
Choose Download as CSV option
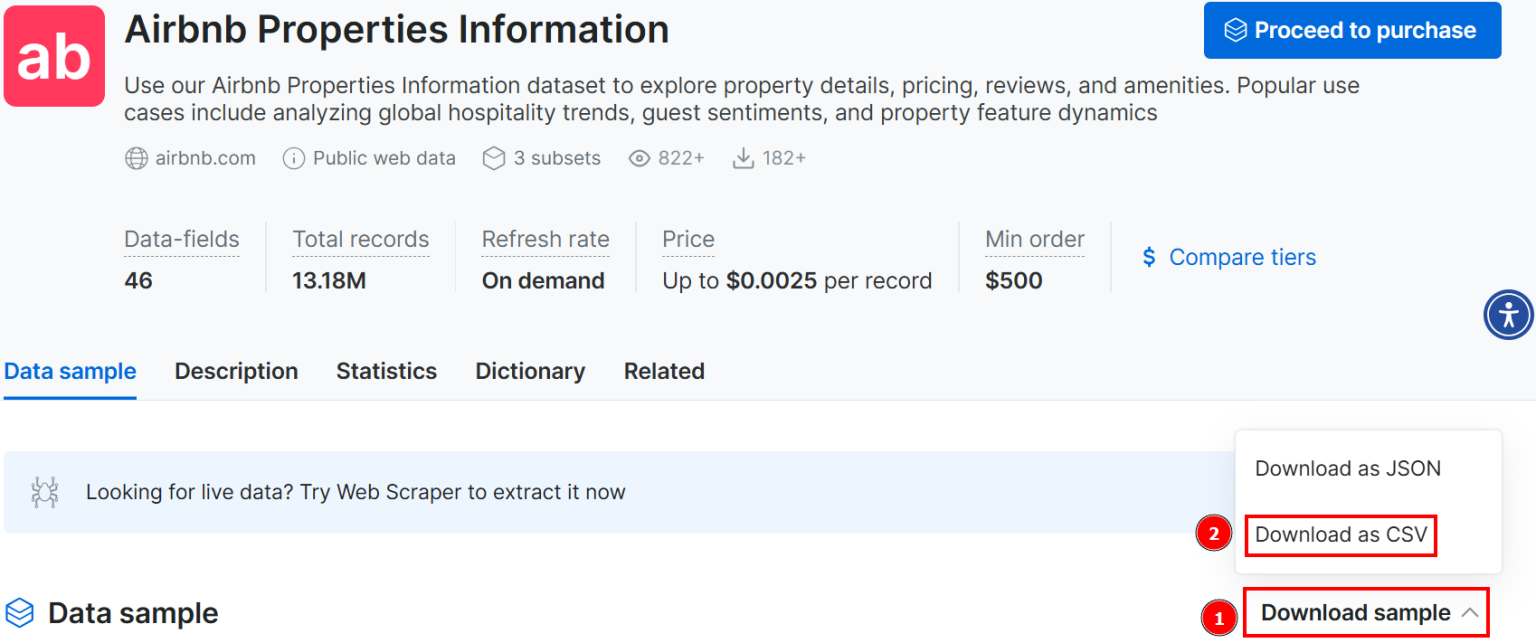coord(1340,535)
